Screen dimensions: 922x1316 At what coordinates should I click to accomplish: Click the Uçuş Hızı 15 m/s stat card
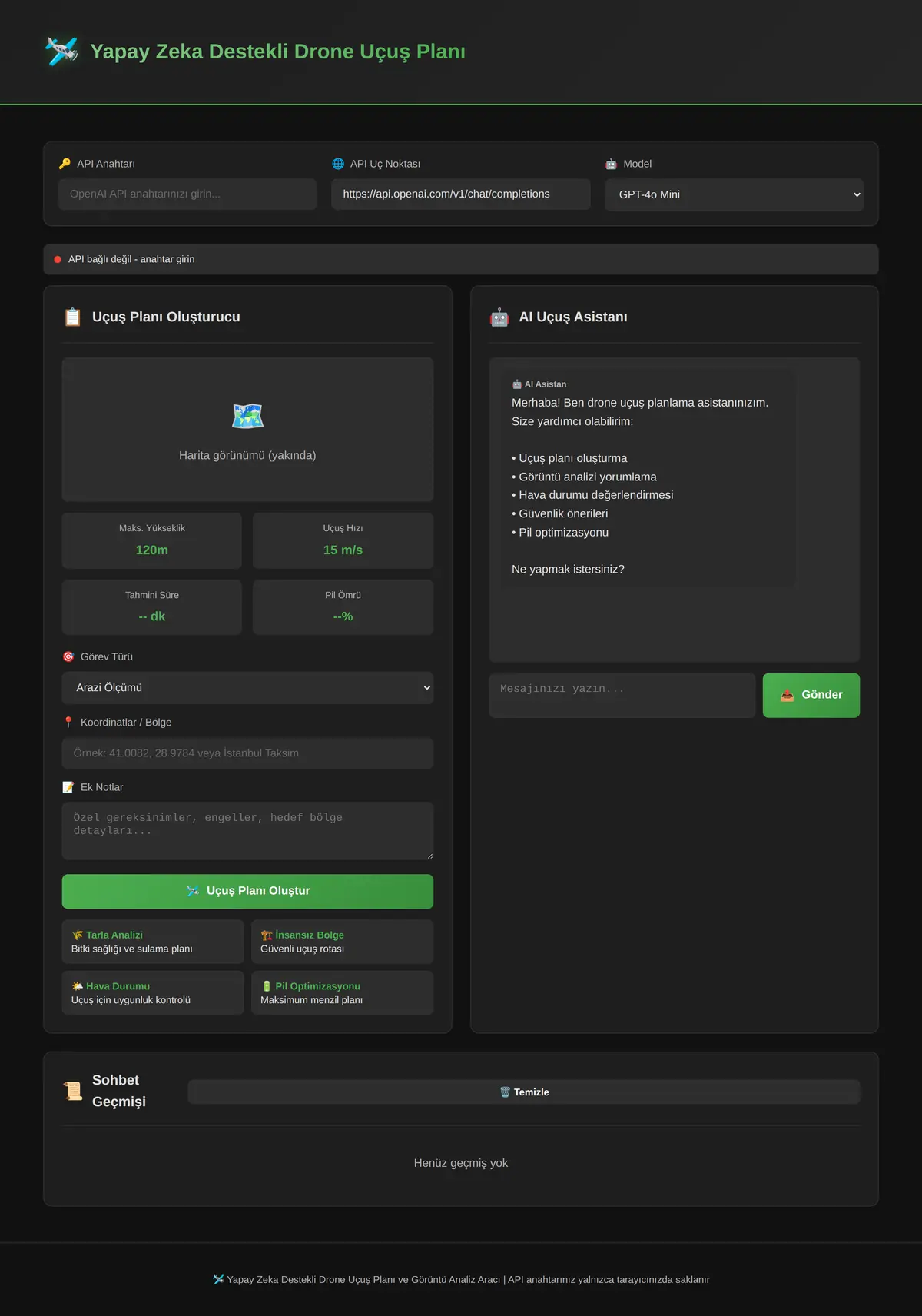coord(343,540)
